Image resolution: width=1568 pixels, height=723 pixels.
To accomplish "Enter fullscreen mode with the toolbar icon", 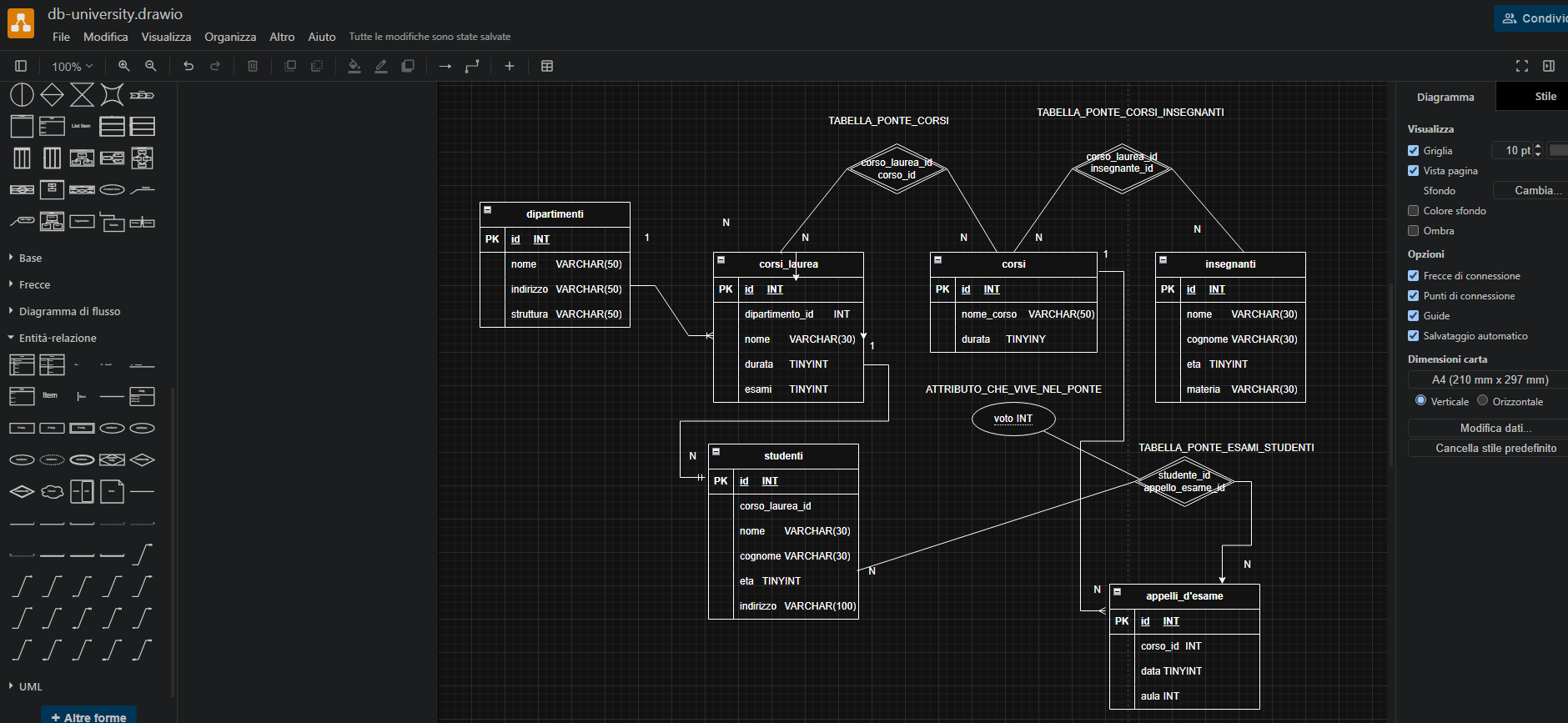I will (1522, 66).
